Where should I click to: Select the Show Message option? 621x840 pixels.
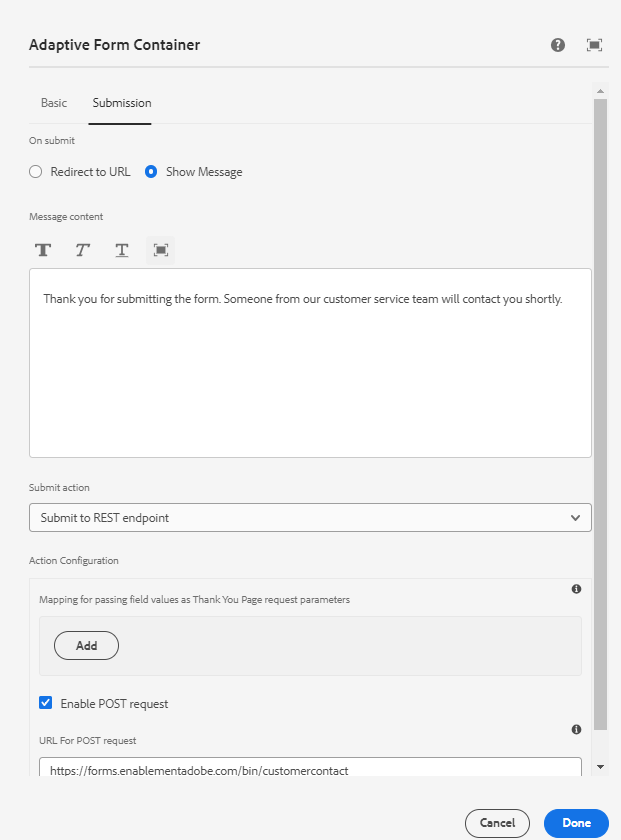click(149, 171)
